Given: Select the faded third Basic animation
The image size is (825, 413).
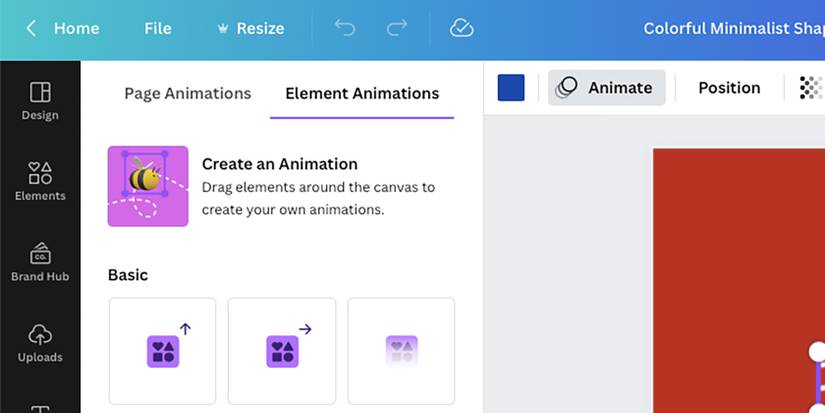Looking at the screenshot, I should coord(401,350).
